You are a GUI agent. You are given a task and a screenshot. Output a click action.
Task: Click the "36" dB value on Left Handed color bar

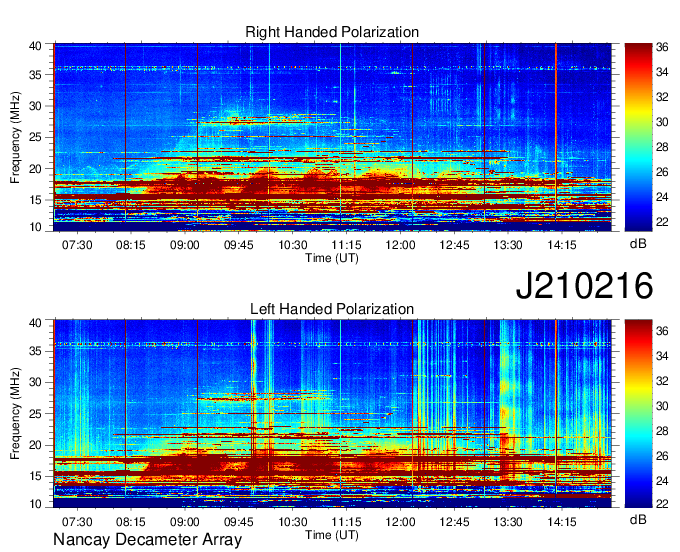click(662, 331)
